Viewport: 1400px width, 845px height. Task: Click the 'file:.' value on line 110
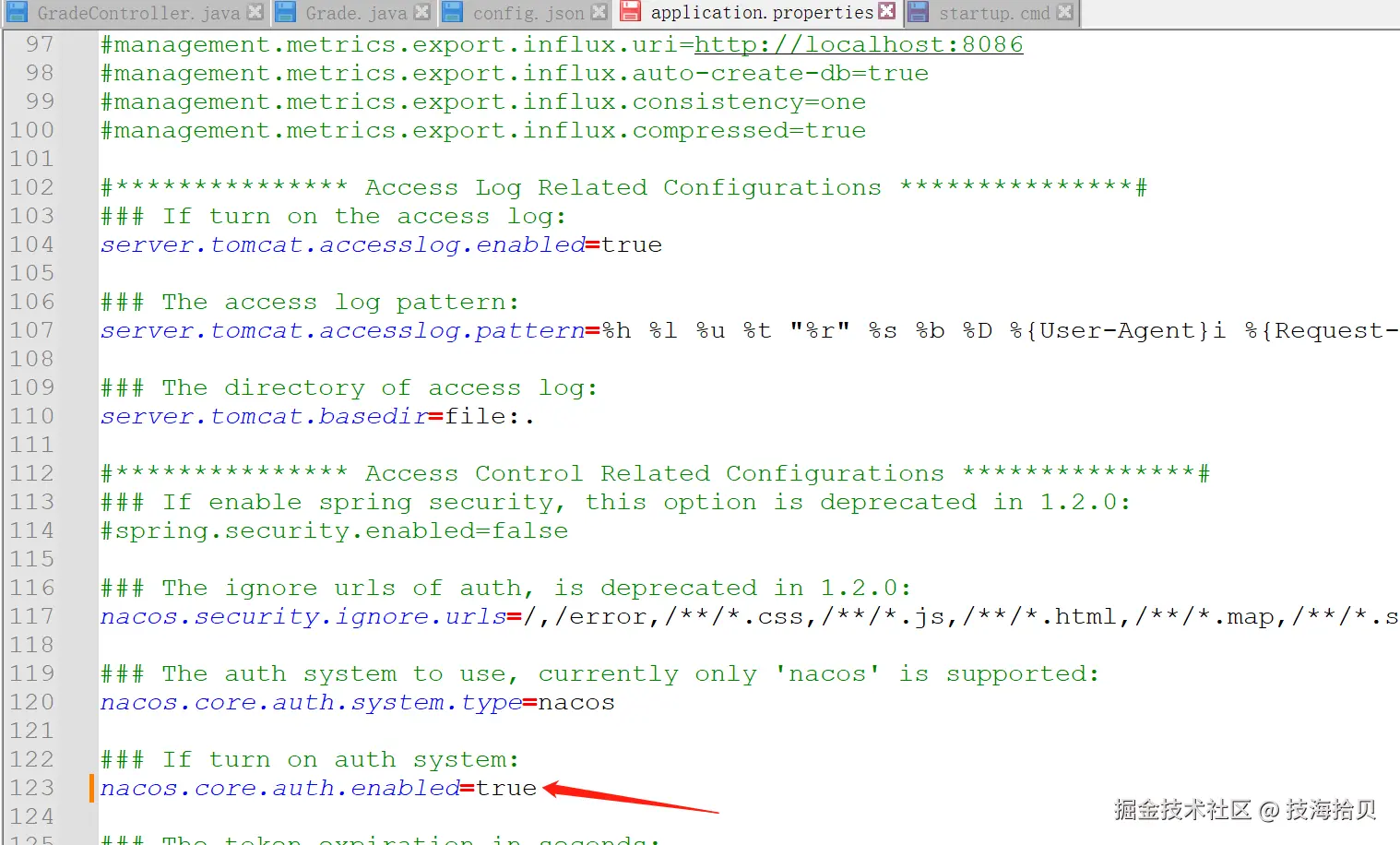click(x=490, y=416)
